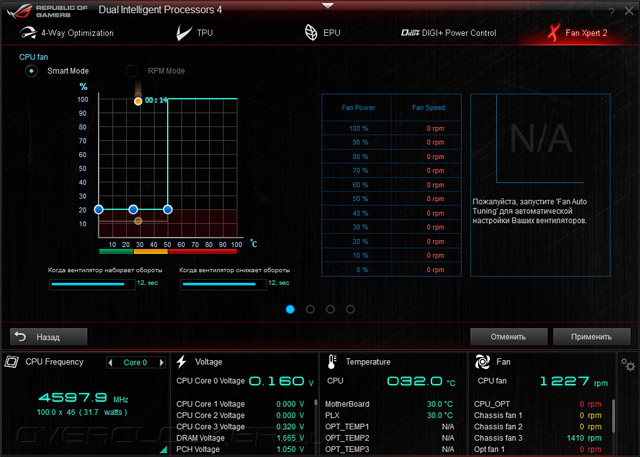Click the Core 0 selector field
The width and height of the screenshot is (640, 457).
coord(136,362)
